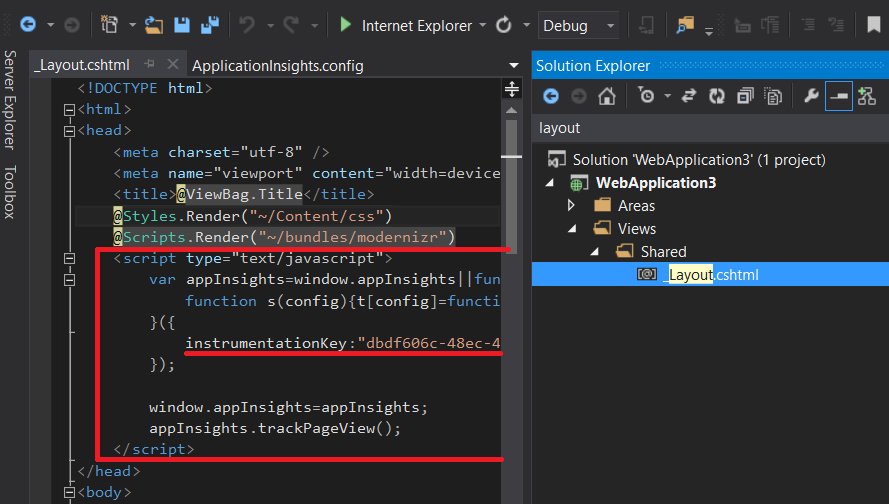889x504 pixels.
Task: Click the Solution Explorer search field
Action: [x=710, y=128]
